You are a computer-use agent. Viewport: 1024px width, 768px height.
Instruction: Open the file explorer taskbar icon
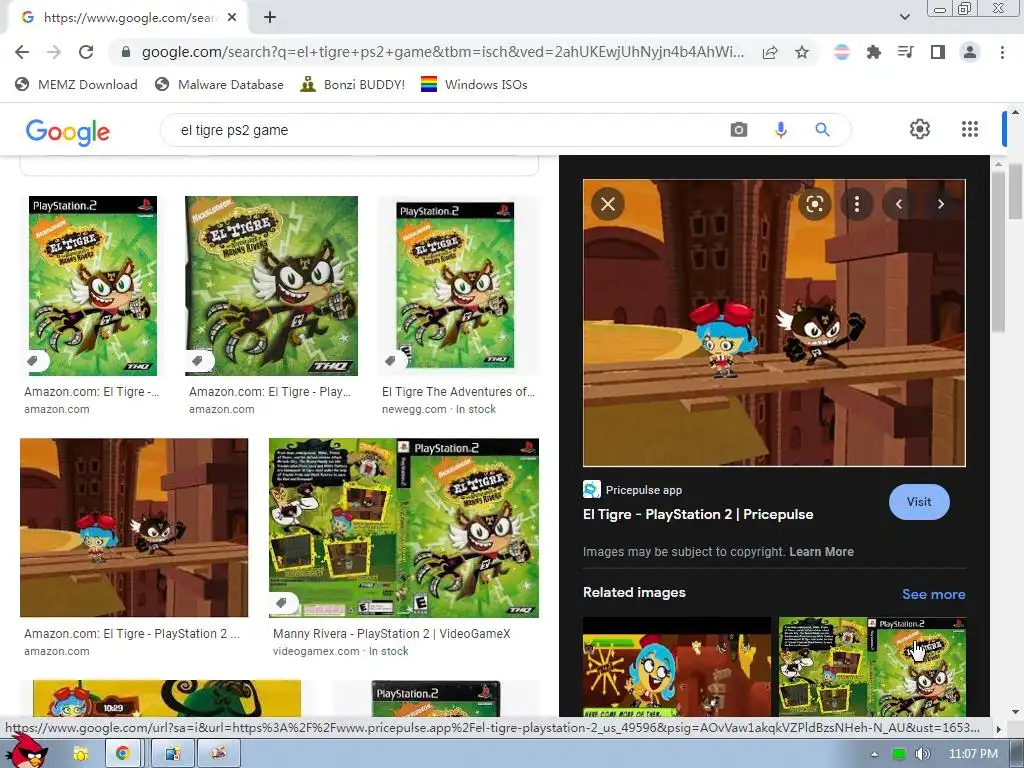point(81,754)
